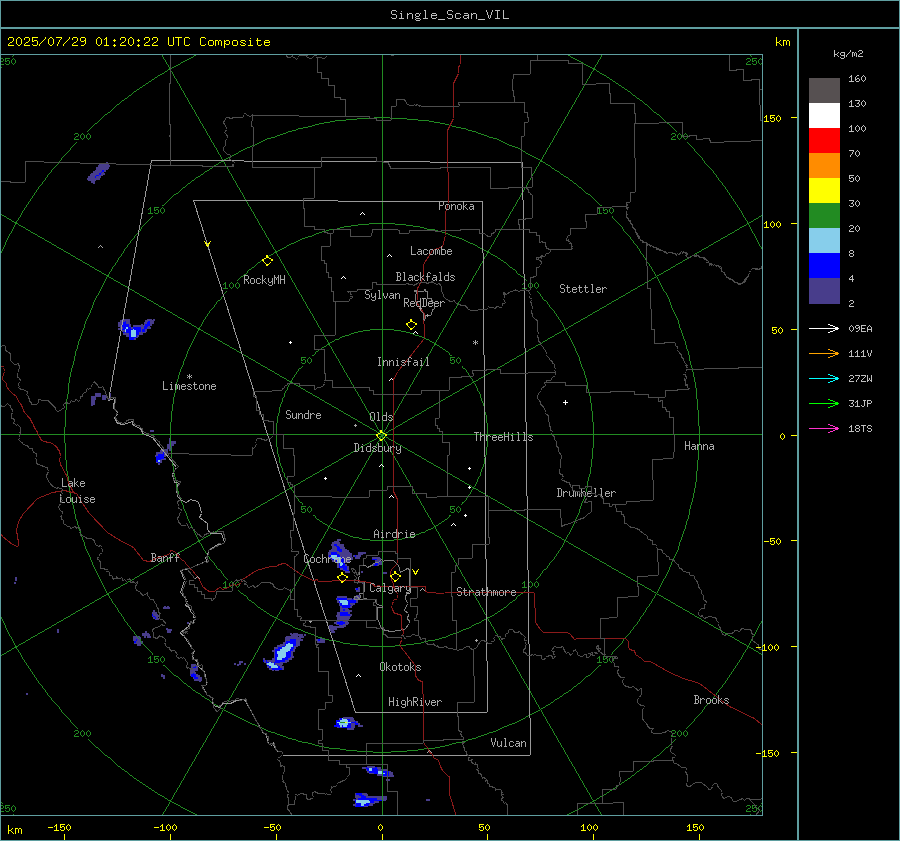Click the Drumheller label
The image size is (900, 841).
(x=586, y=493)
